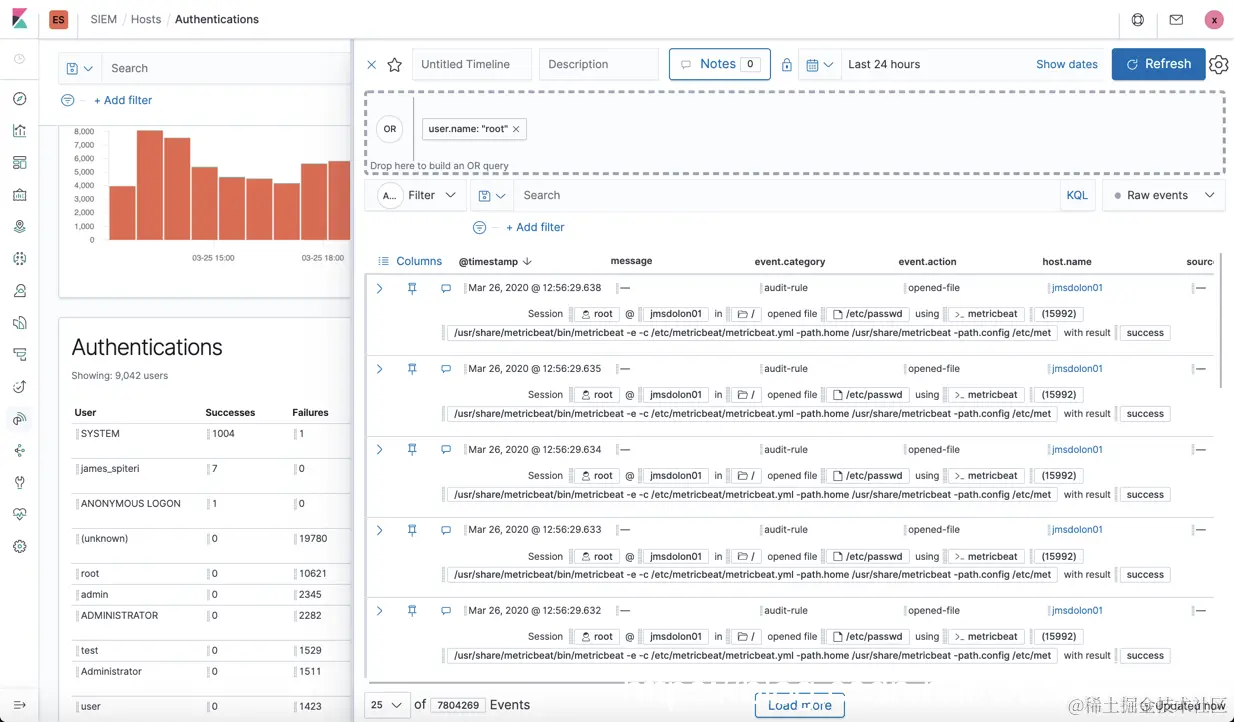The image size is (1234, 722).
Task: Pin the 12:56:29.633 event
Action: click(412, 530)
